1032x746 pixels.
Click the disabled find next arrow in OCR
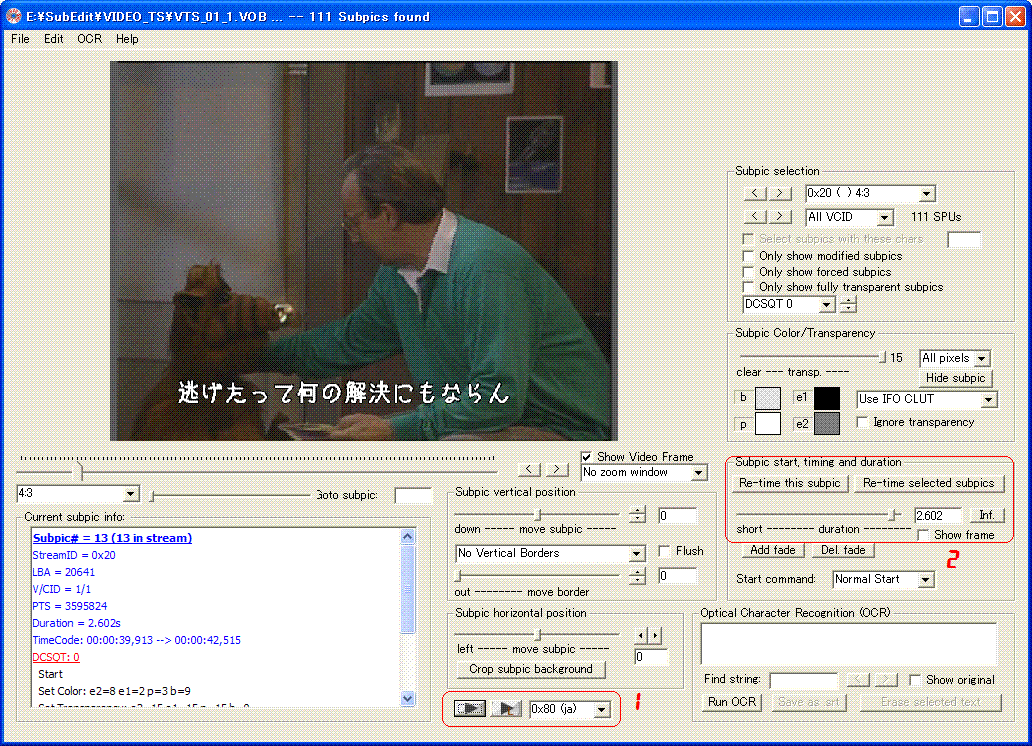pos(886,679)
